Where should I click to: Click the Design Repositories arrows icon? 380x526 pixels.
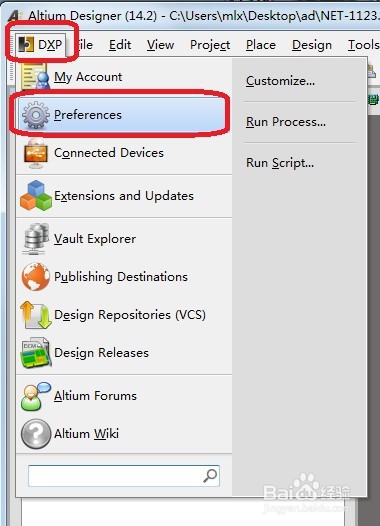pyautogui.click(x=36, y=315)
